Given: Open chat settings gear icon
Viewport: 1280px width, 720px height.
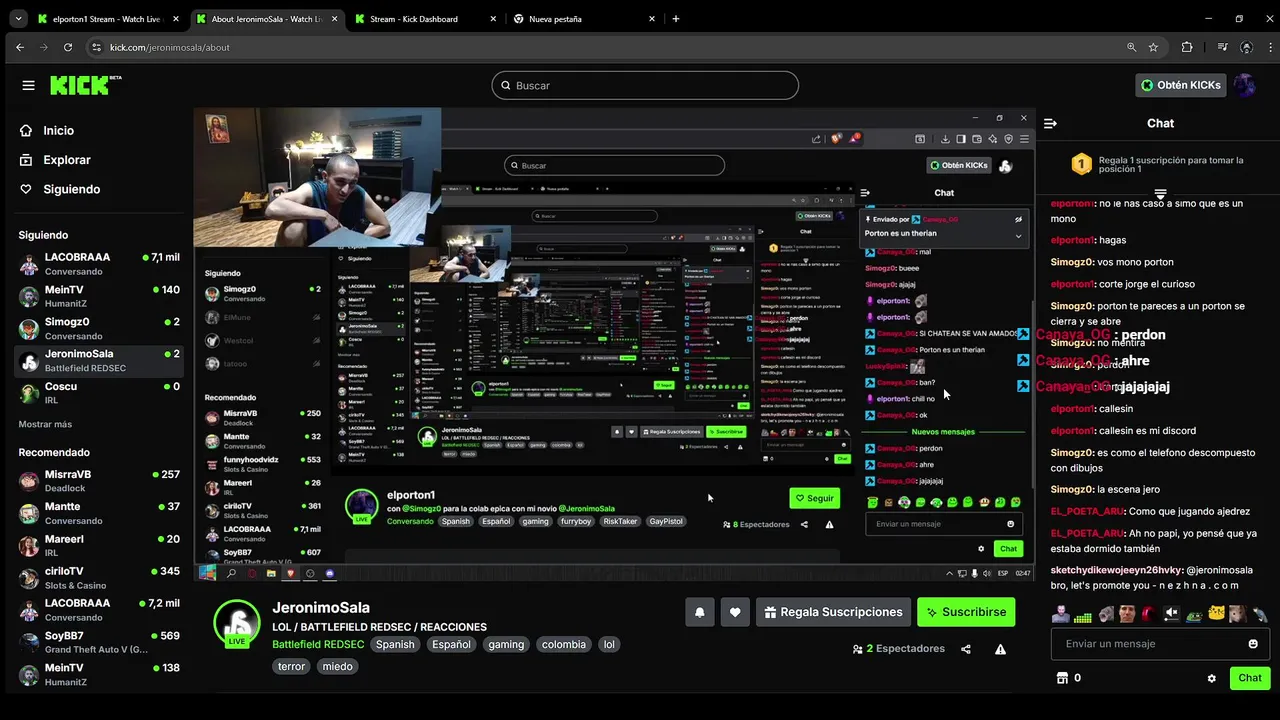Looking at the screenshot, I should coord(1212,678).
